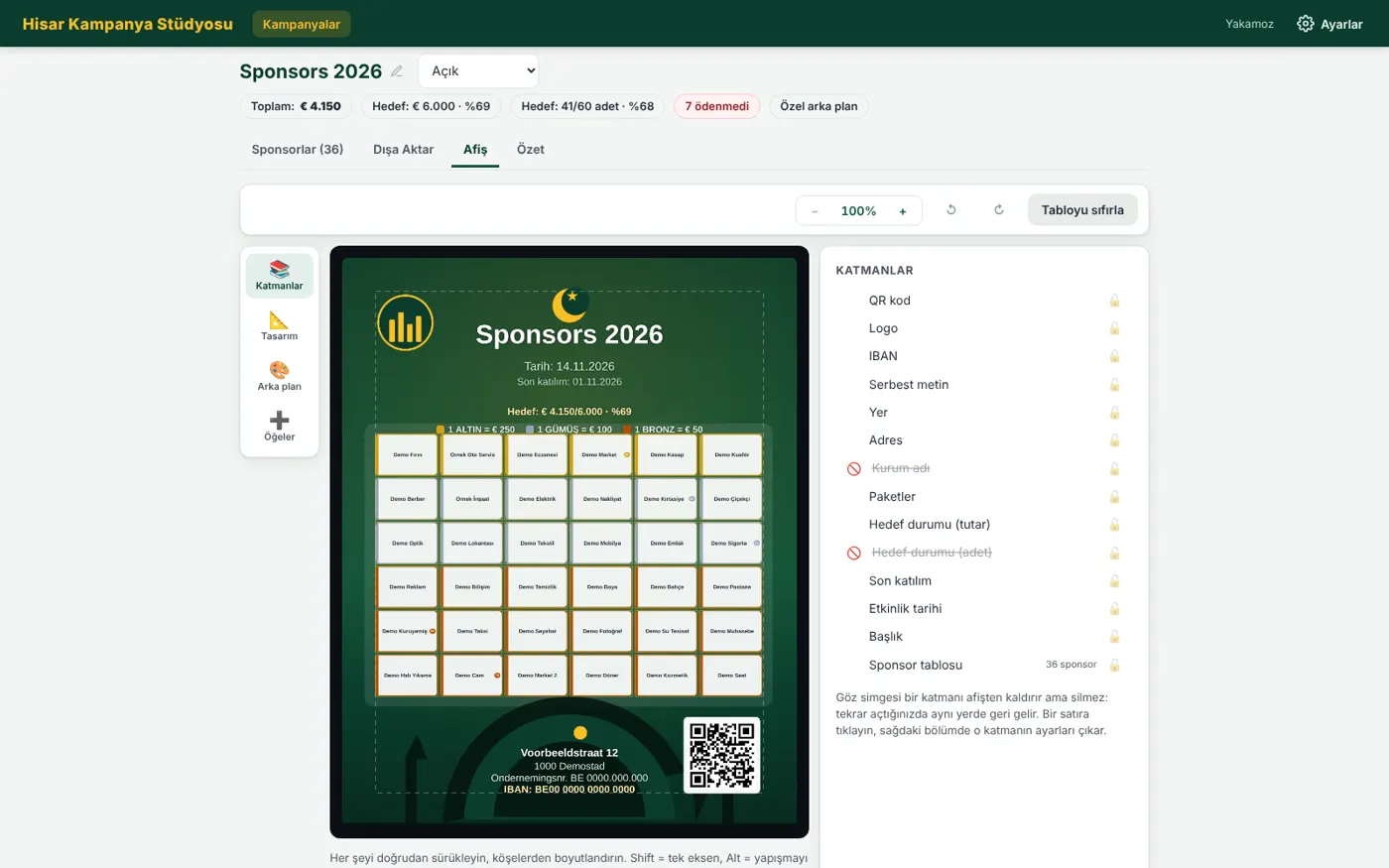Click the Yakamoz link in the header
Screen dimensions: 1389x868
[x=1249, y=24]
